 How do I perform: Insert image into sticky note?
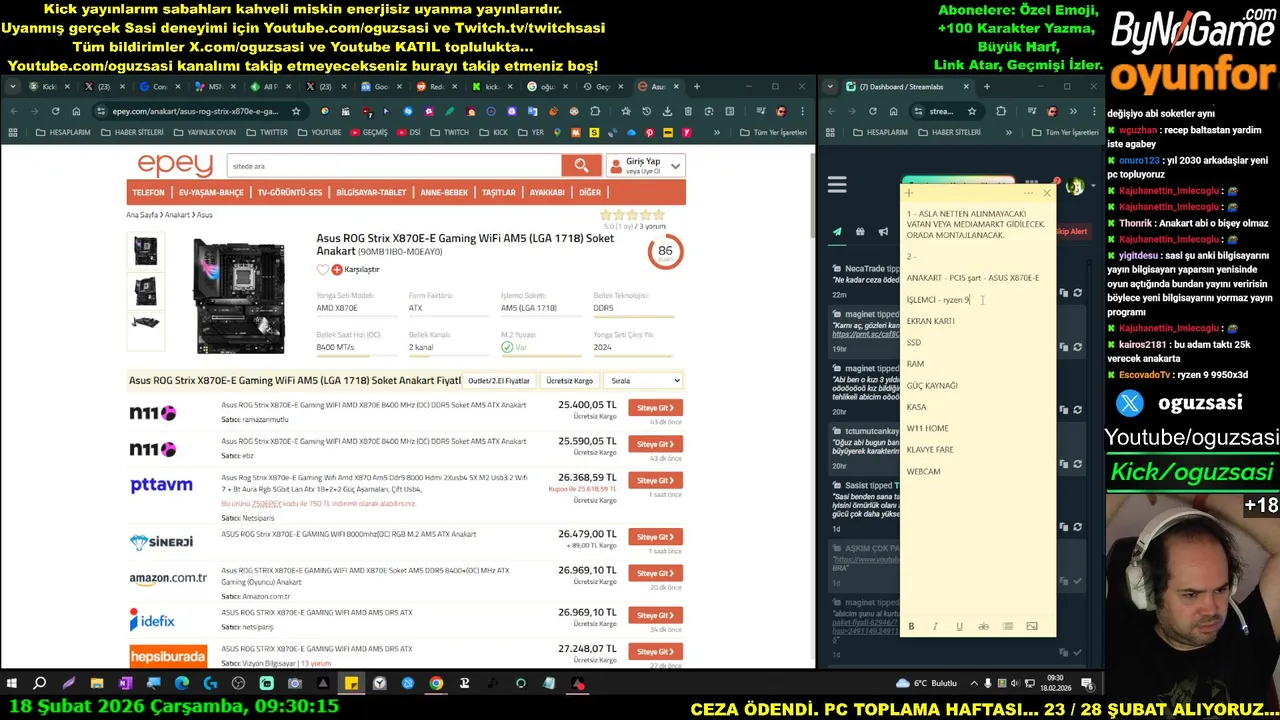coord(1032,626)
